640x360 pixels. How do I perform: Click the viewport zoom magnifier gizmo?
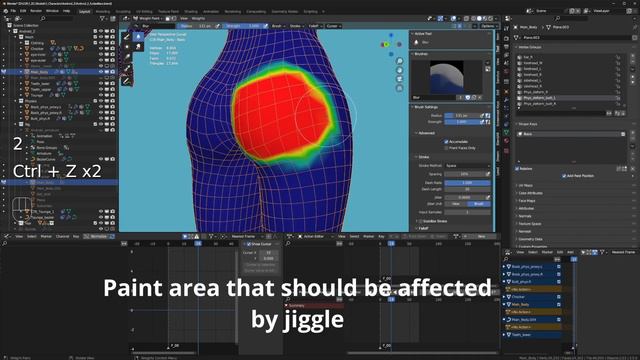(400, 61)
